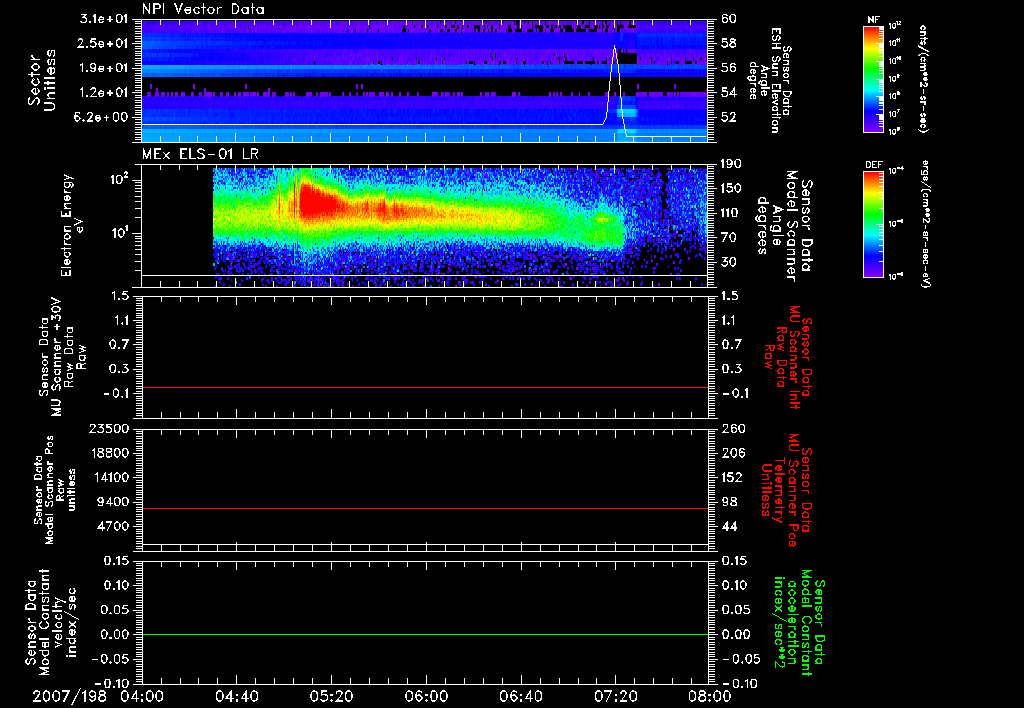Click the red MU Scanner Pos Telemetry title
The width and height of the screenshot is (1024, 708).
[786, 490]
